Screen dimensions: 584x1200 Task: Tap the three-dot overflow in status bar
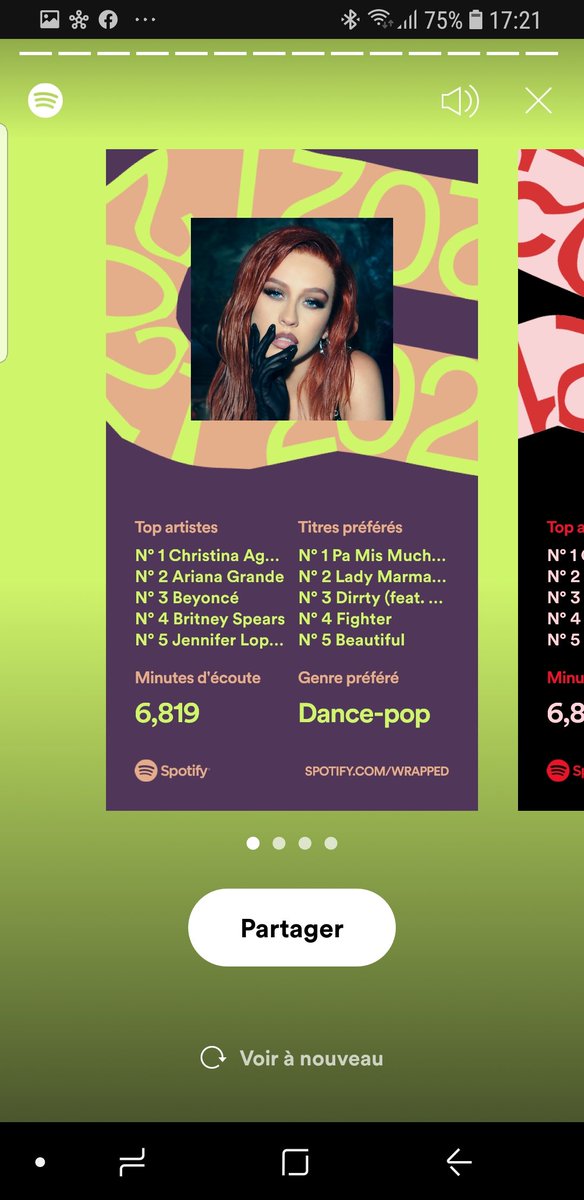[145, 20]
